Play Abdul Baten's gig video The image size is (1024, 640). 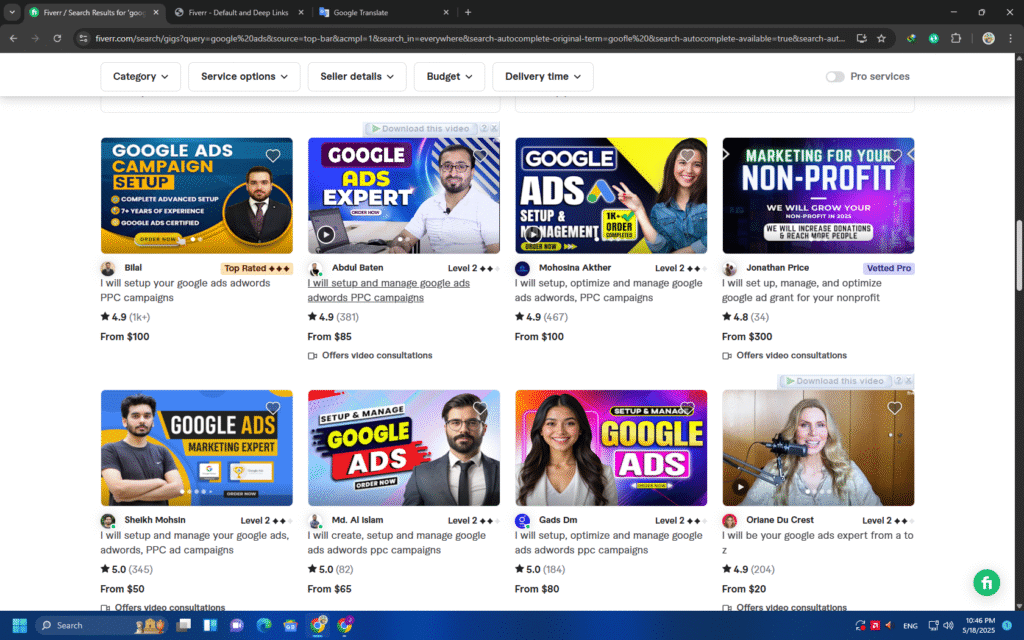326,234
